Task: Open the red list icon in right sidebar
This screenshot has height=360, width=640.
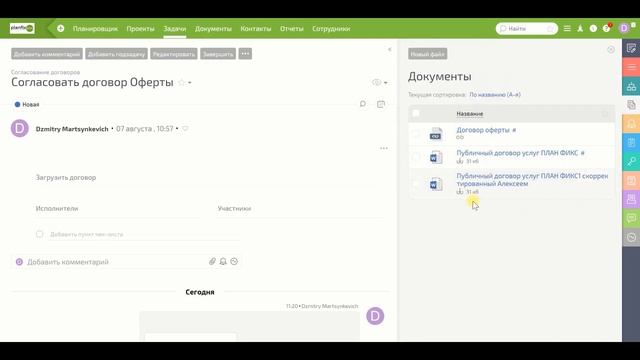Action: (x=631, y=67)
